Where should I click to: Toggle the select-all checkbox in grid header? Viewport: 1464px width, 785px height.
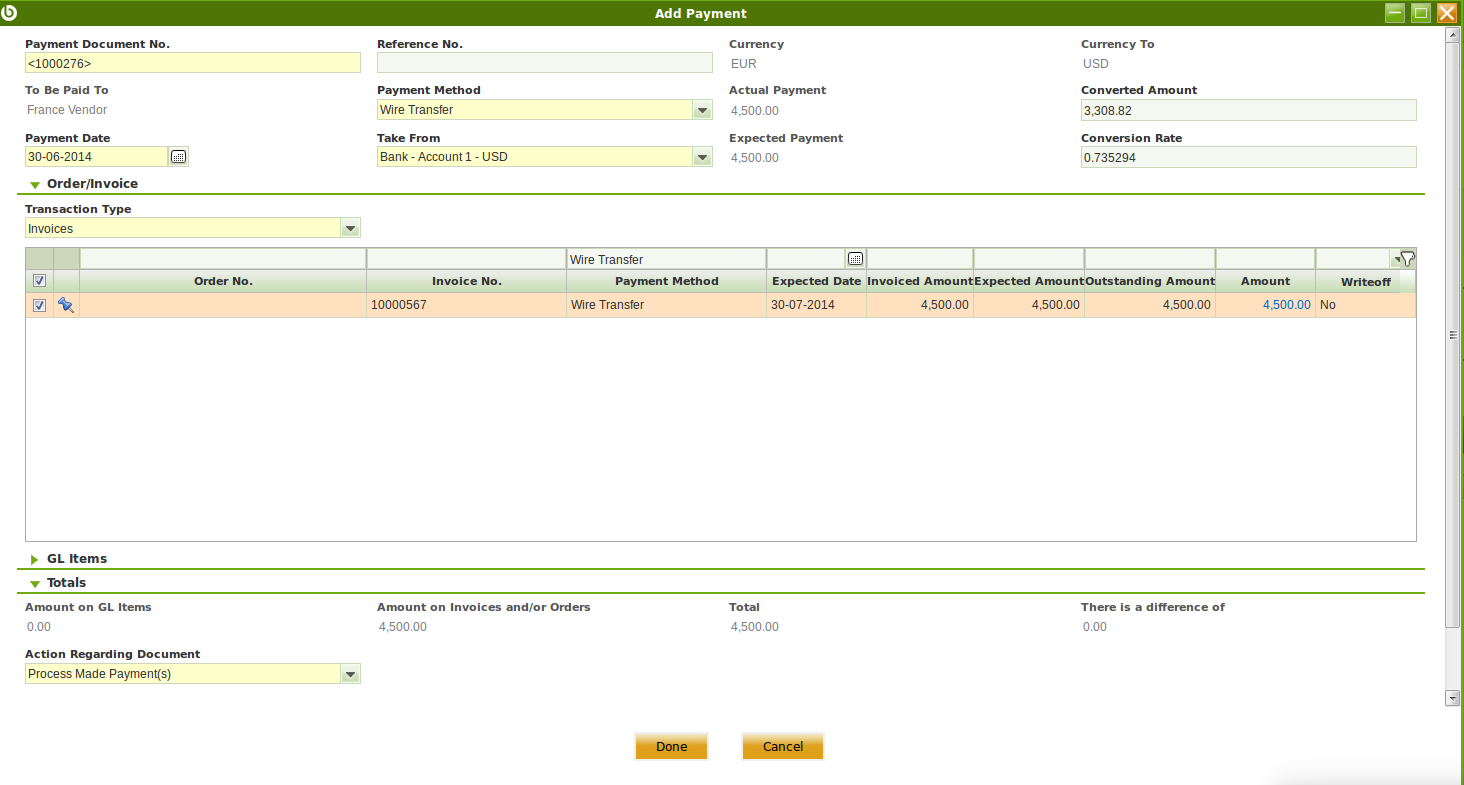pyautogui.click(x=40, y=281)
